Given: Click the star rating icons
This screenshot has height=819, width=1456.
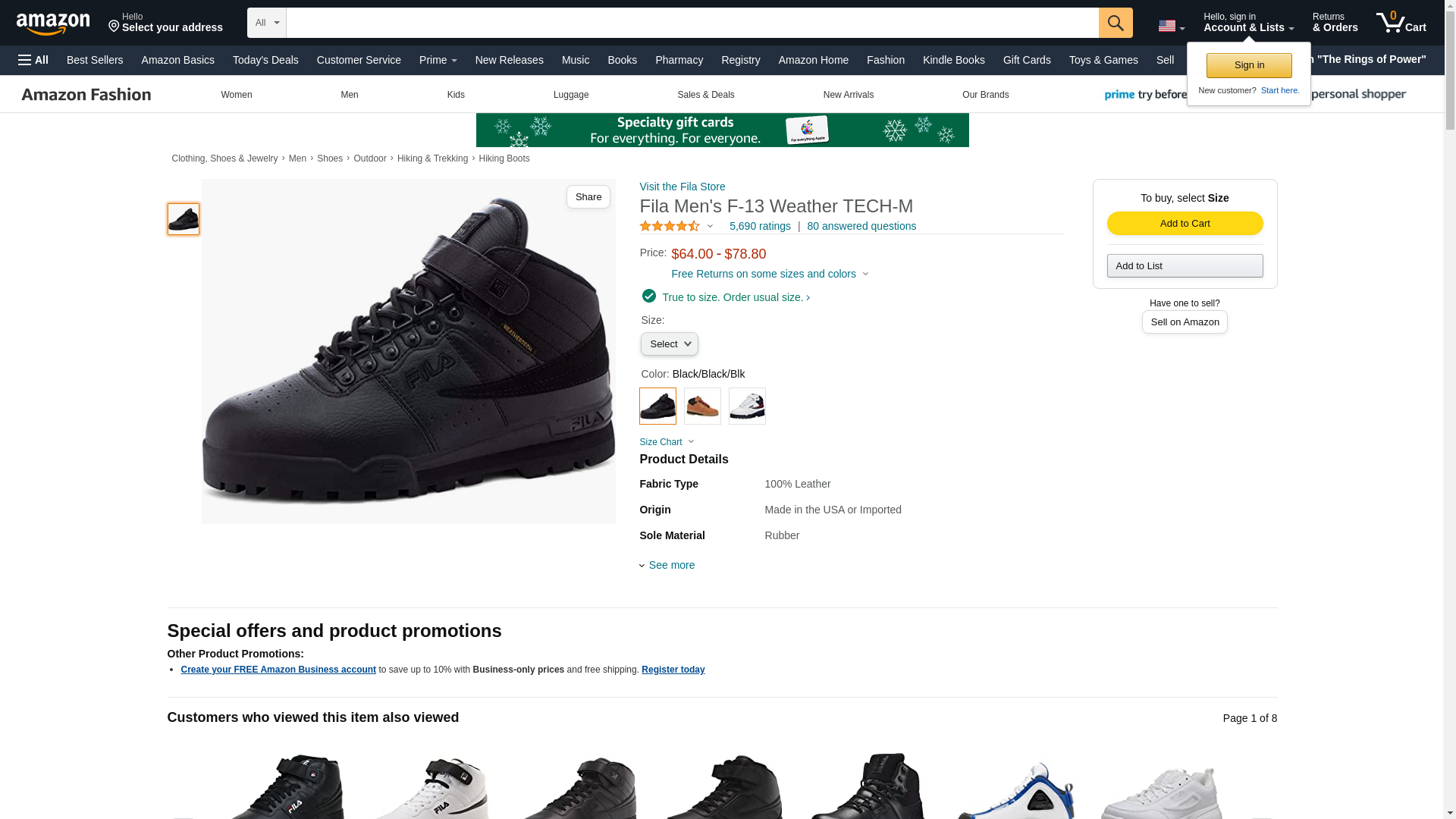Looking at the screenshot, I should click(x=670, y=226).
